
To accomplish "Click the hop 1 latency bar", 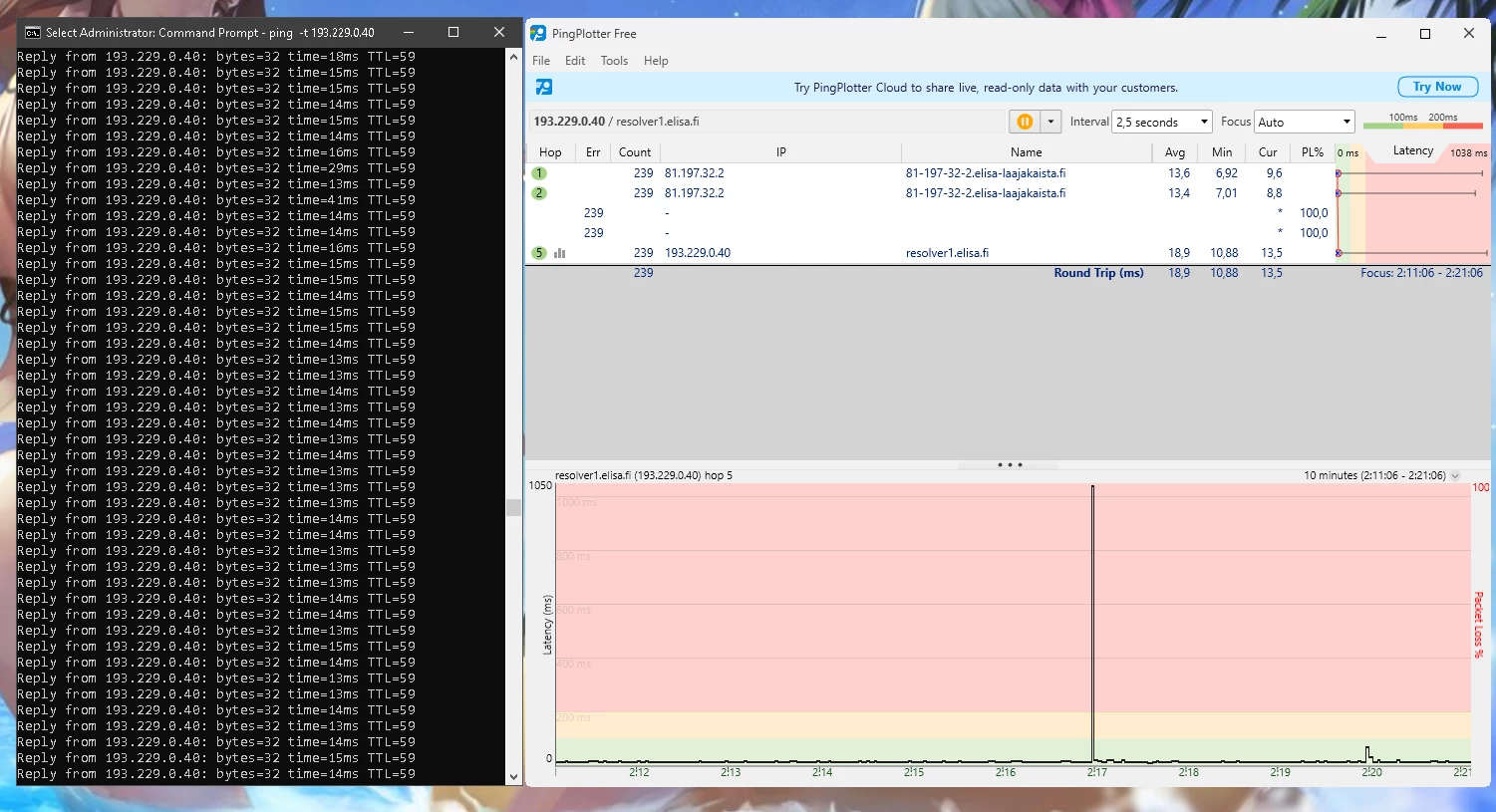I will click(1410, 173).
